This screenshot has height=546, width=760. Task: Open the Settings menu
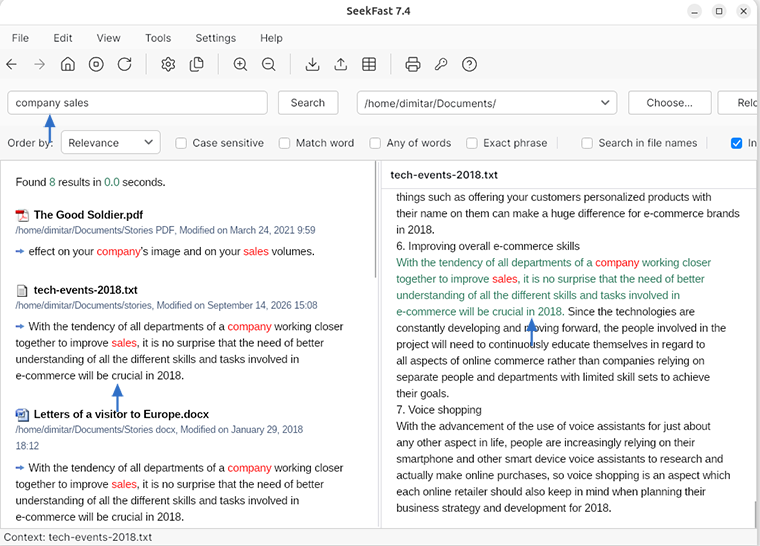pos(216,38)
